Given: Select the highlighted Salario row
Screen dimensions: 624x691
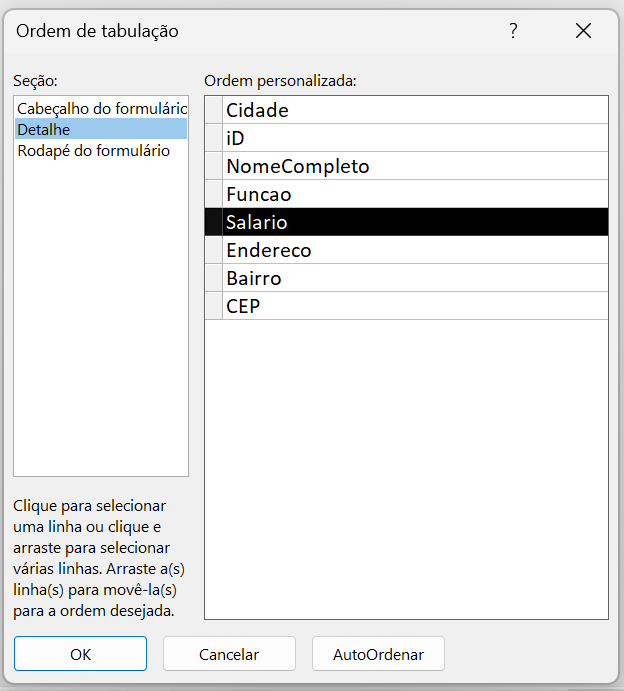Looking at the screenshot, I should (x=257, y=222).
